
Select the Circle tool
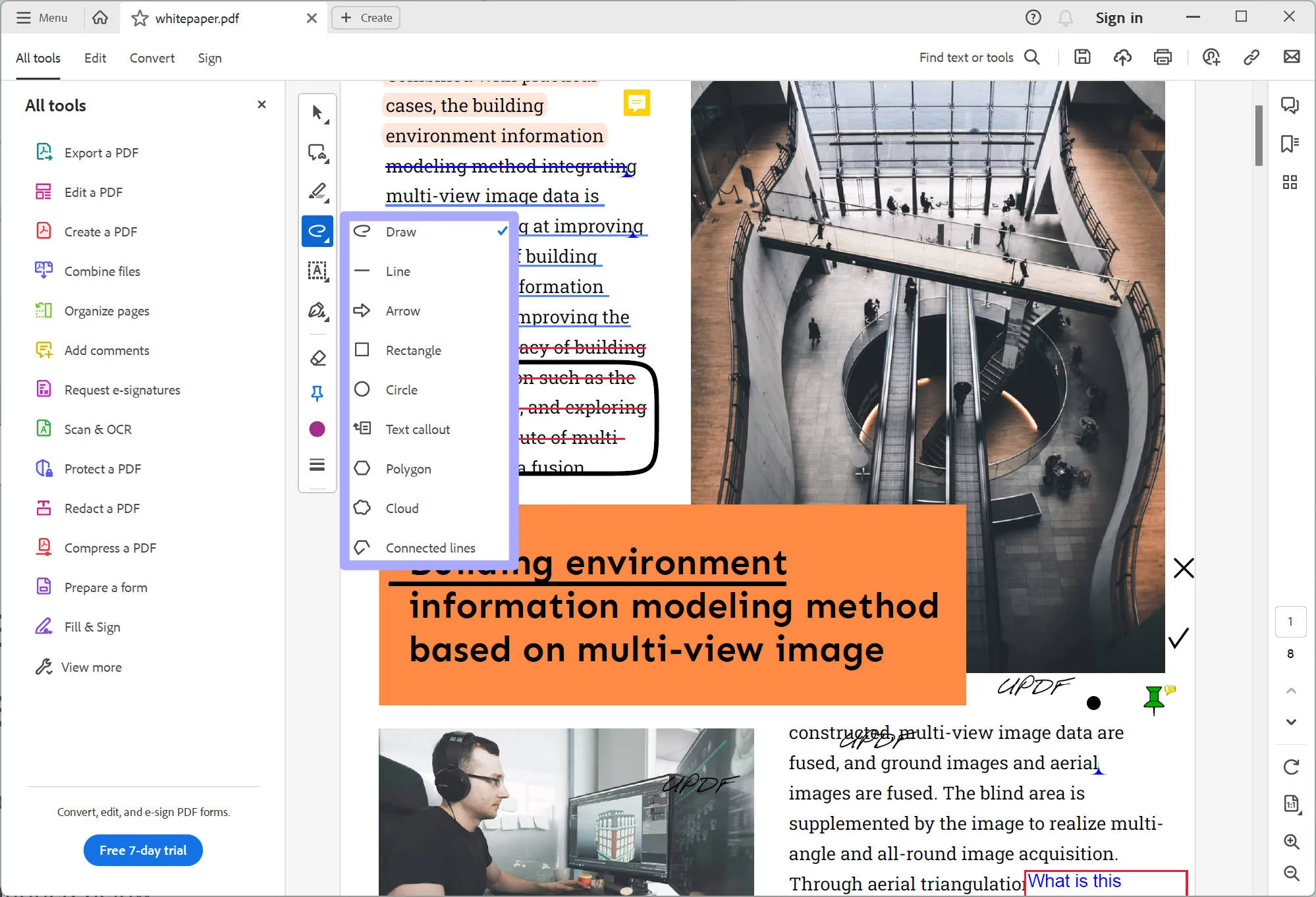pyautogui.click(x=401, y=389)
